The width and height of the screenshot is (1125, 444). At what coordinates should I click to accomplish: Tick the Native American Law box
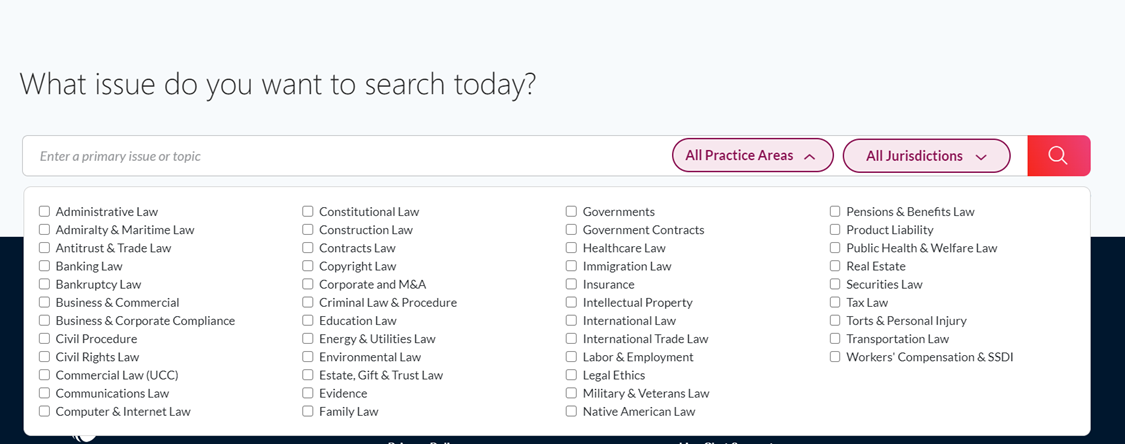(x=571, y=412)
